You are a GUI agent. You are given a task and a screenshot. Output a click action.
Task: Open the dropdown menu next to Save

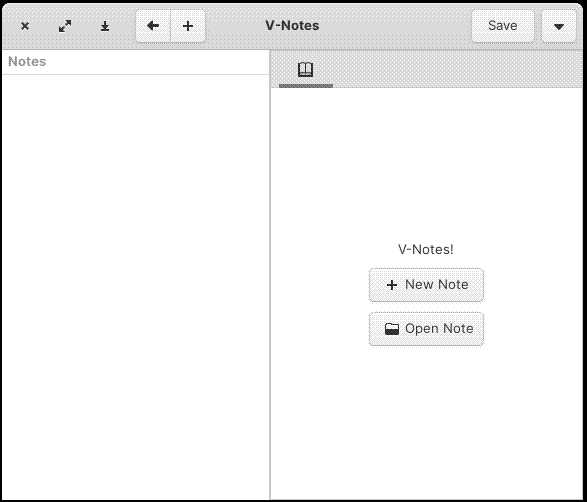click(559, 26)
